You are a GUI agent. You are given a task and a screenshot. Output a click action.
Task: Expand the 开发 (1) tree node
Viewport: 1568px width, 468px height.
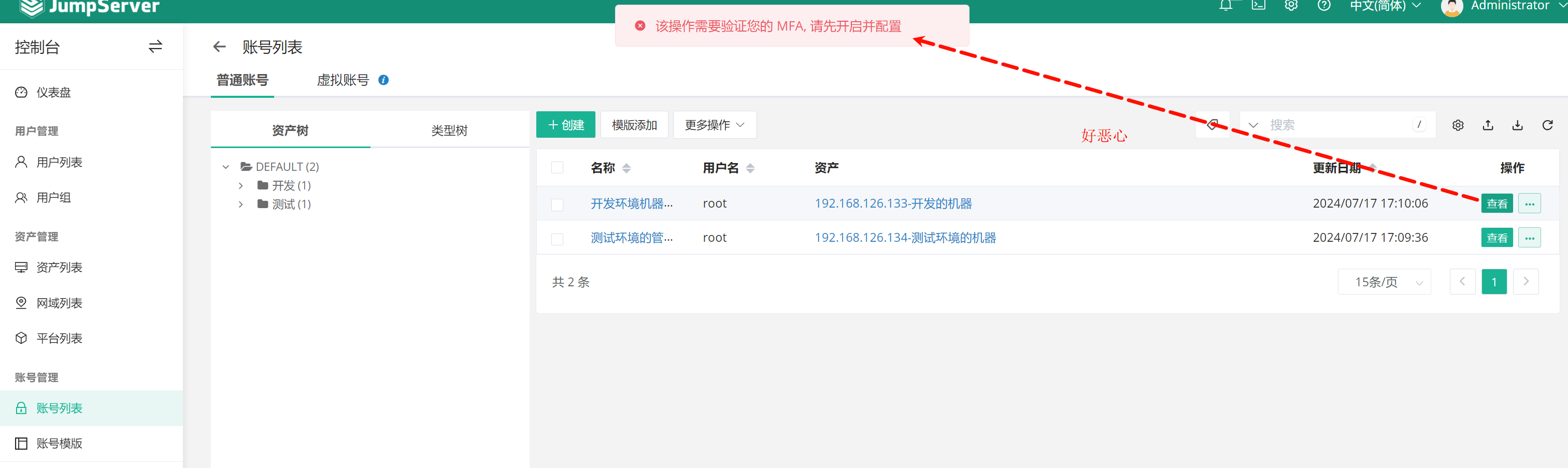tap(241, 186)
